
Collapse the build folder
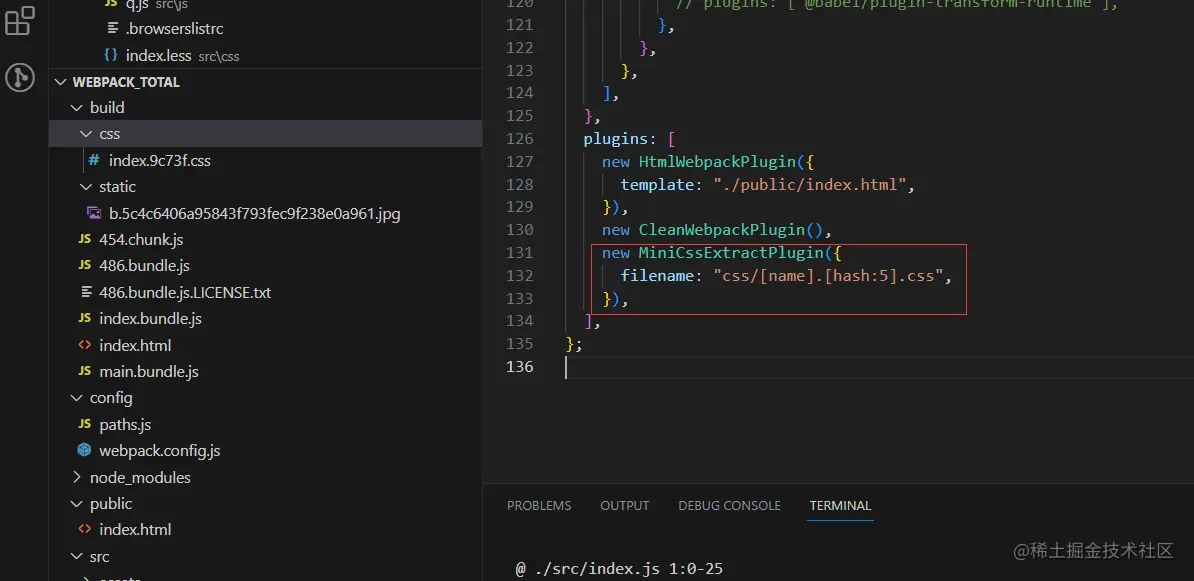[x=76, y=108]
